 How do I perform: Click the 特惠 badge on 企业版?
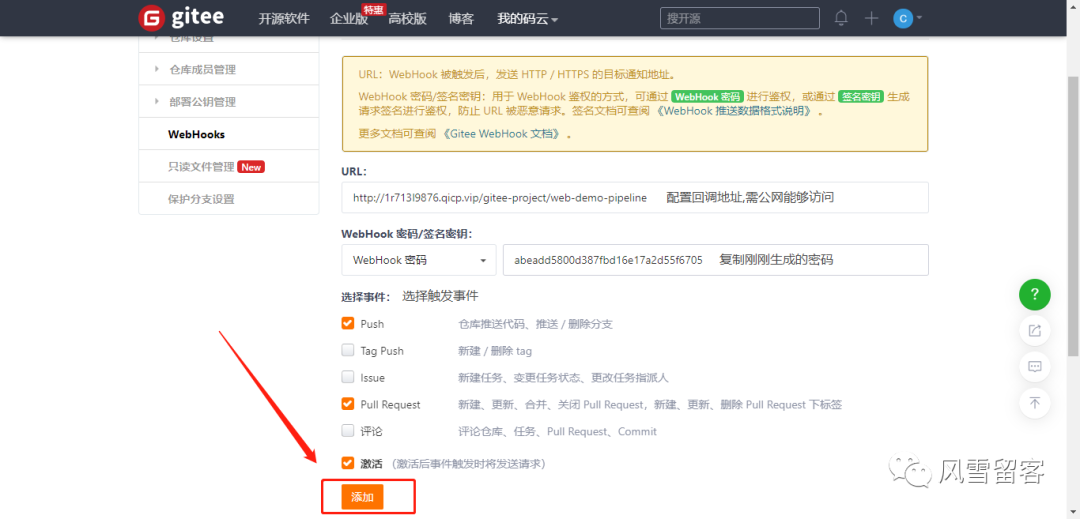coord(374,8)
